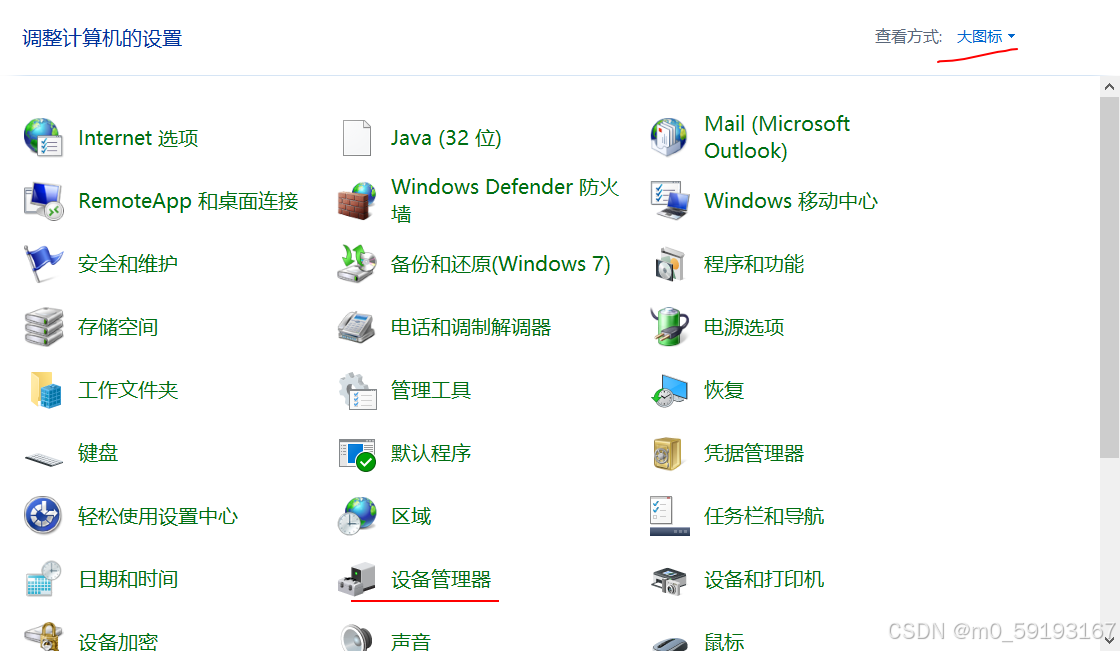
Task: Select the 备份和还原(Windows 7) link
Action: pyautogui.click(x=500, y=264)
